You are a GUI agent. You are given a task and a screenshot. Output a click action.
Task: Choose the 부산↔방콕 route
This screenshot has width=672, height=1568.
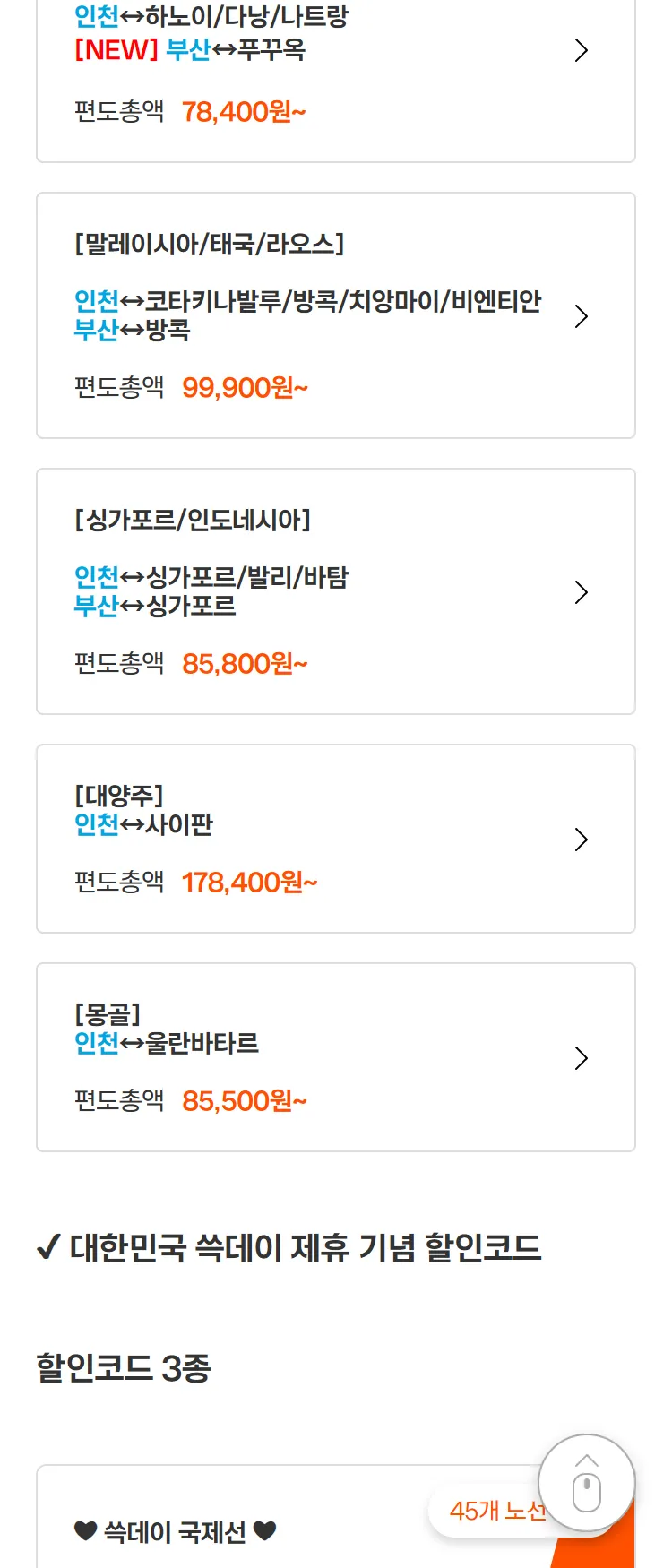(133, 331)
